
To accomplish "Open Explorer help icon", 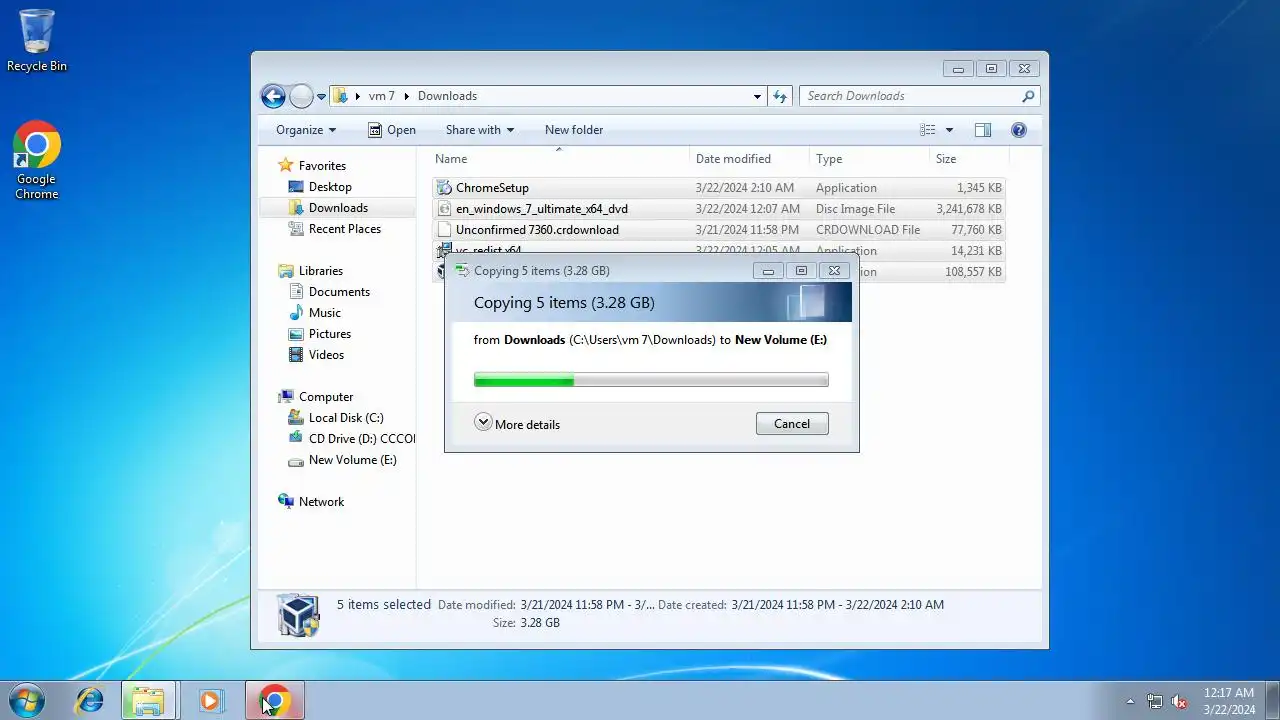I will click(1019, 130).
